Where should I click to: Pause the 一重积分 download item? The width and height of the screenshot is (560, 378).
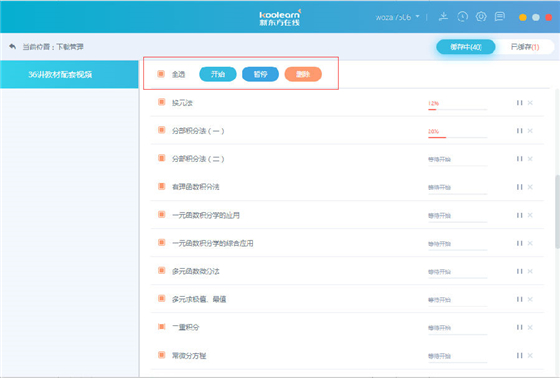pos(519,327)
